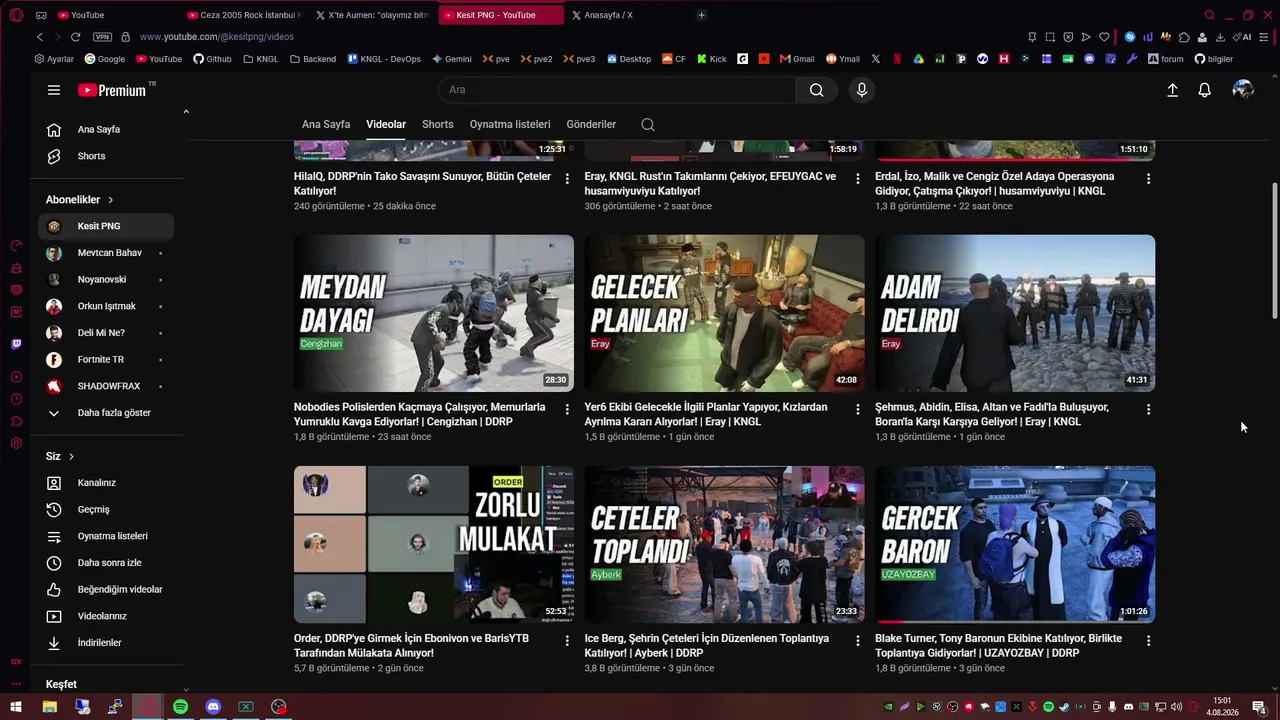
Task: Go to the channel Oynatma listeleri tab
Action: coord(510,125)
